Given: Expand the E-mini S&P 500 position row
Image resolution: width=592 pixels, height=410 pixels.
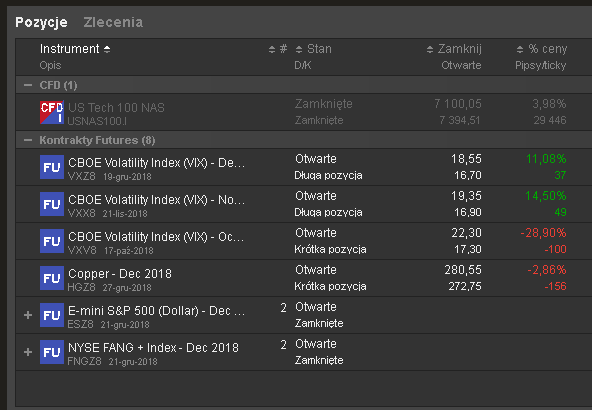Looking at the screenshot, I should (28, 315).
